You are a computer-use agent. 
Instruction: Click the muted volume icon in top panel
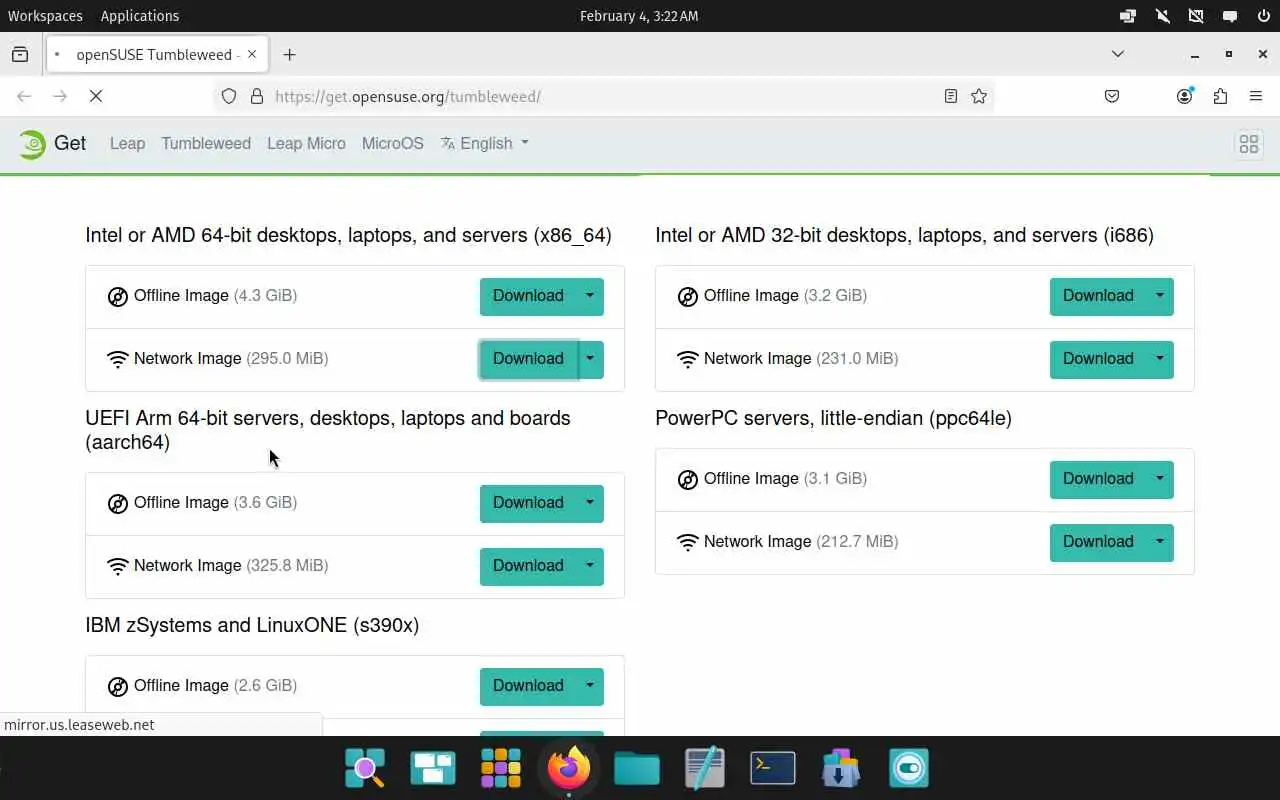(1162, 16)
